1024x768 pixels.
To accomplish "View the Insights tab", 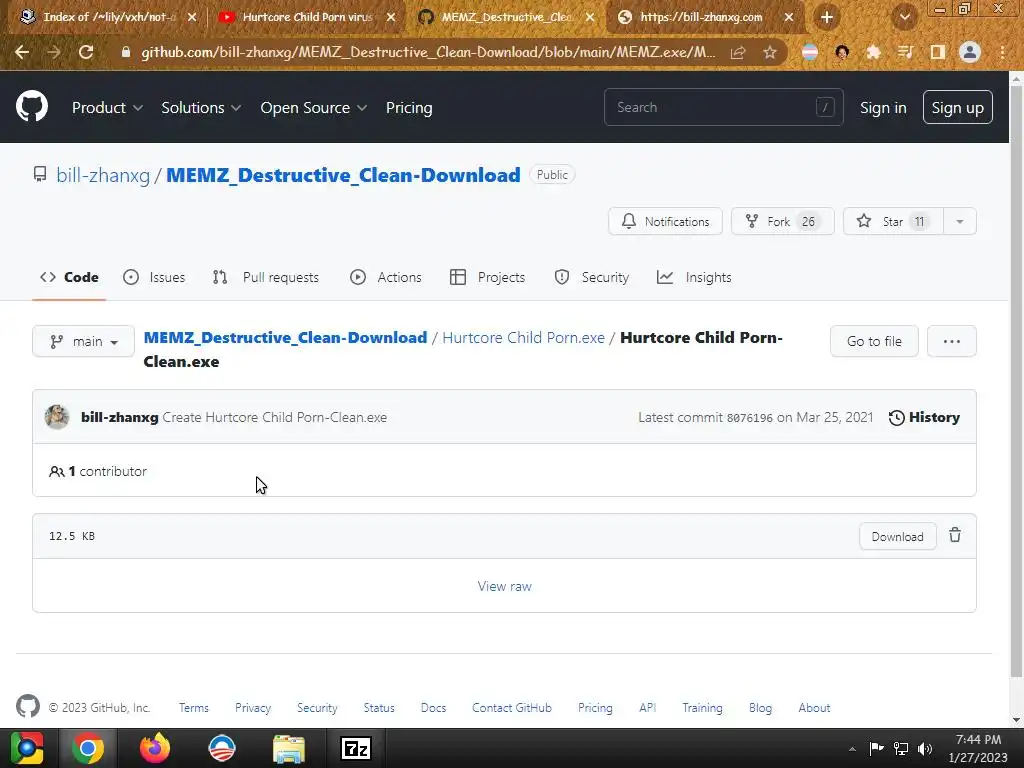I will 694,277.
